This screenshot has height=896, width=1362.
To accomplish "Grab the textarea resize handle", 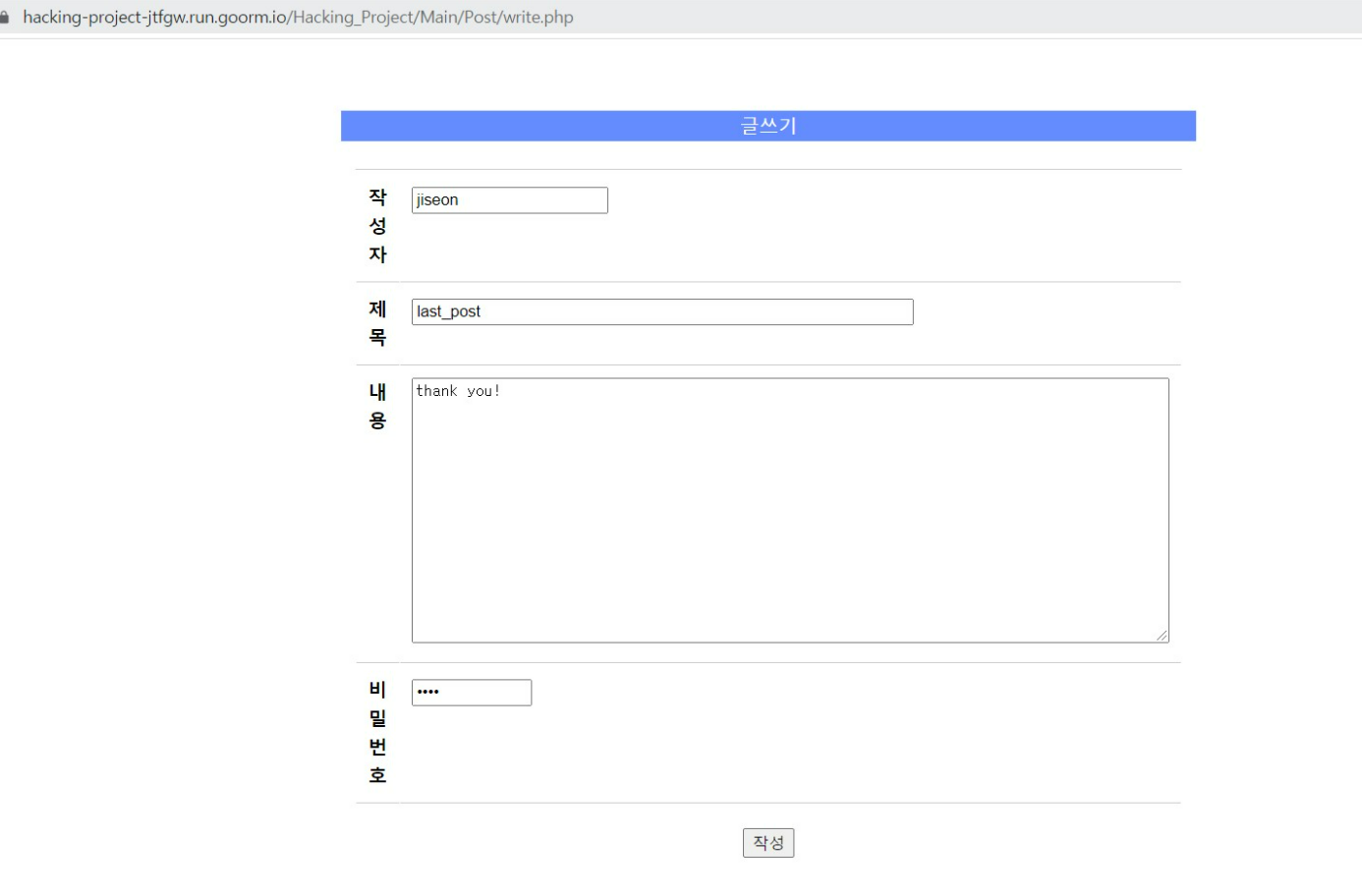I will [x=1162, y=636].
